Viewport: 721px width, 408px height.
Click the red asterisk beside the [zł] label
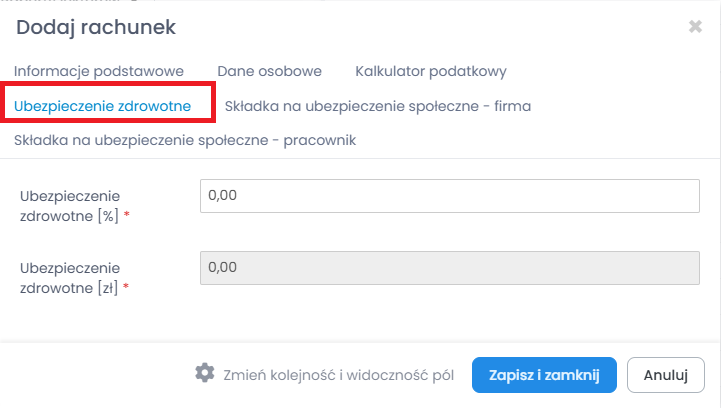point(125,288)
